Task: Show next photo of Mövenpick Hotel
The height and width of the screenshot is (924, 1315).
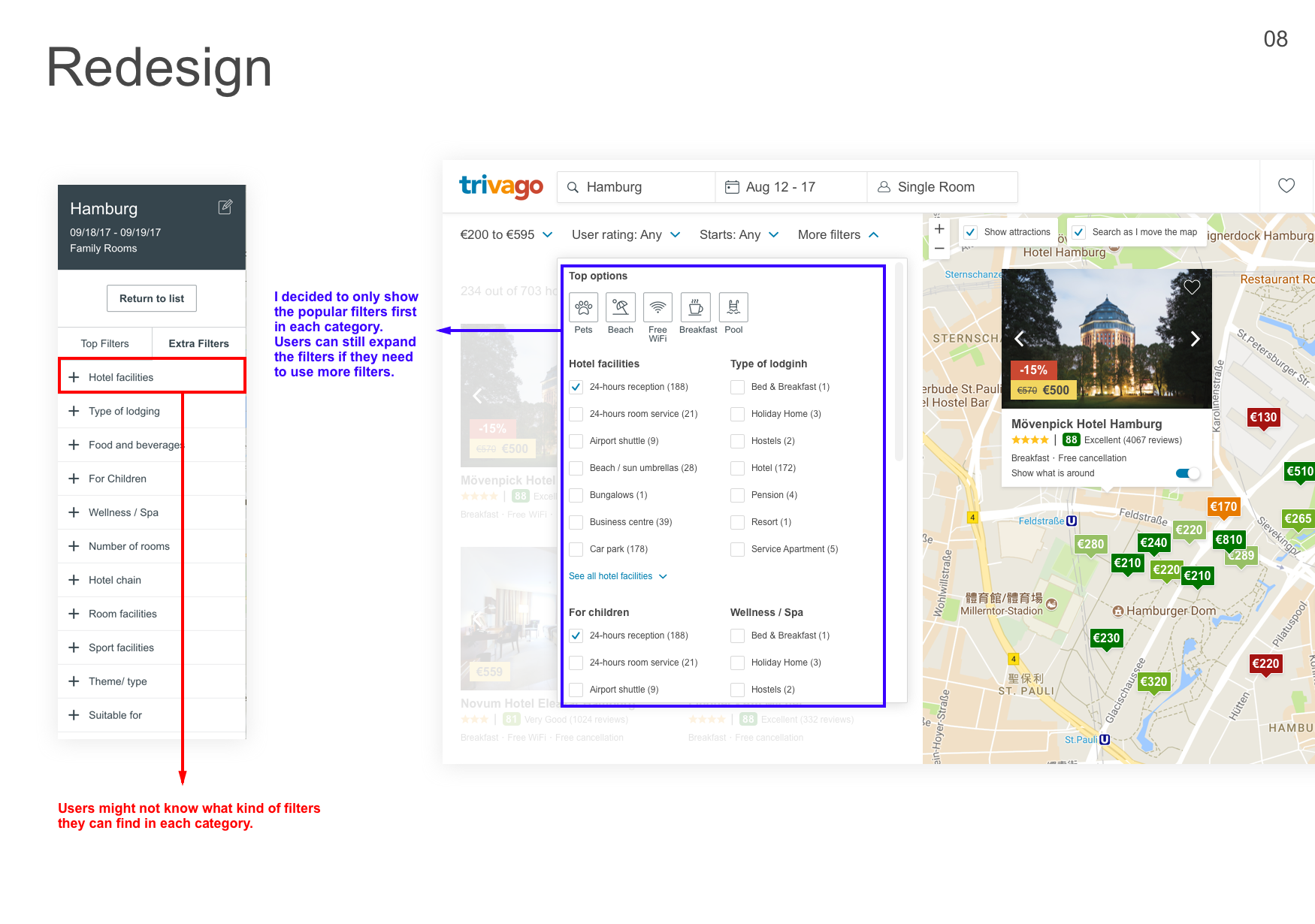Action: pos(1195,339)
